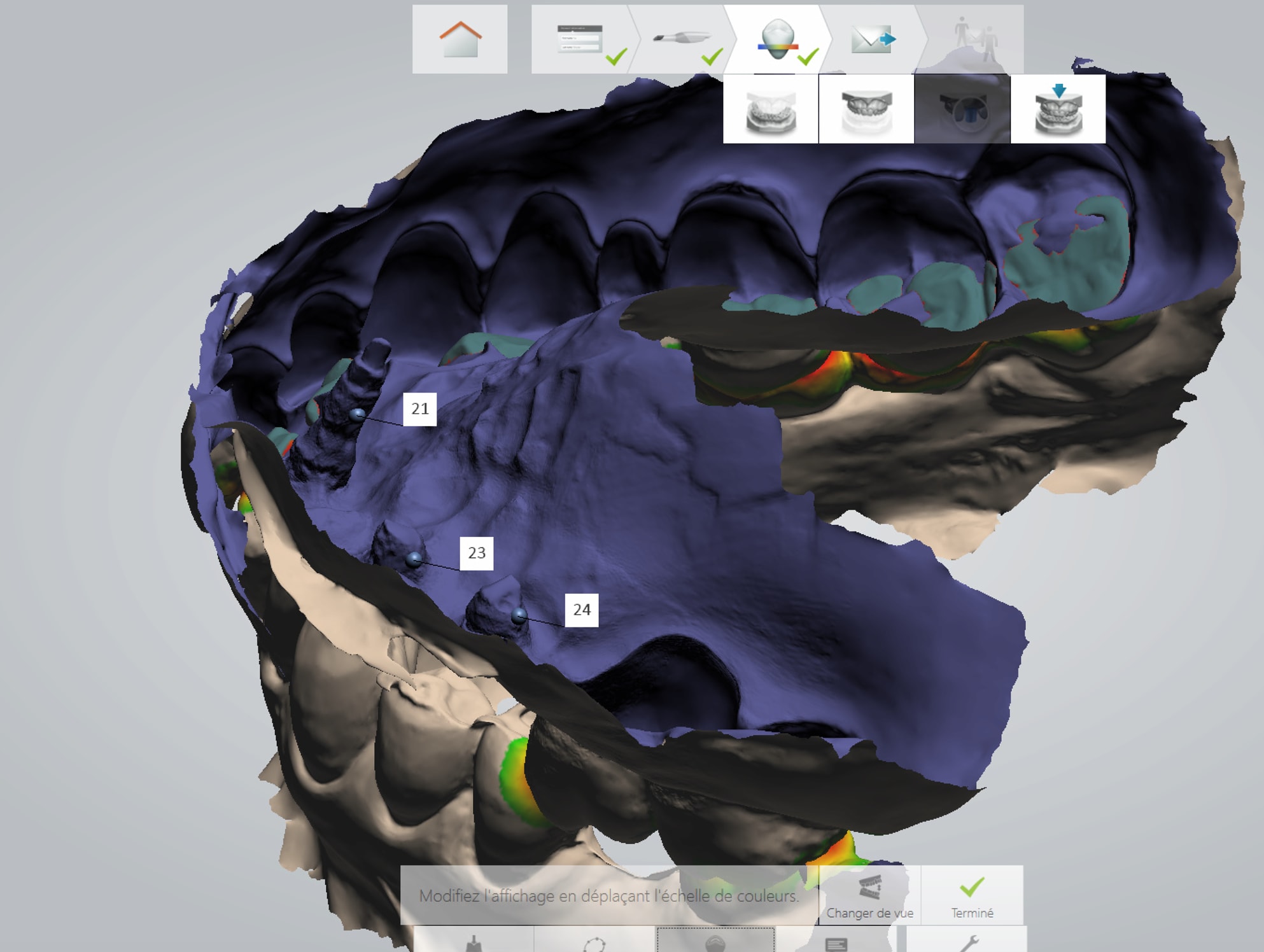The image size is (1264, 952).
Task: Select the occlusion bite view with arrow
Action: pos(1058,109)
